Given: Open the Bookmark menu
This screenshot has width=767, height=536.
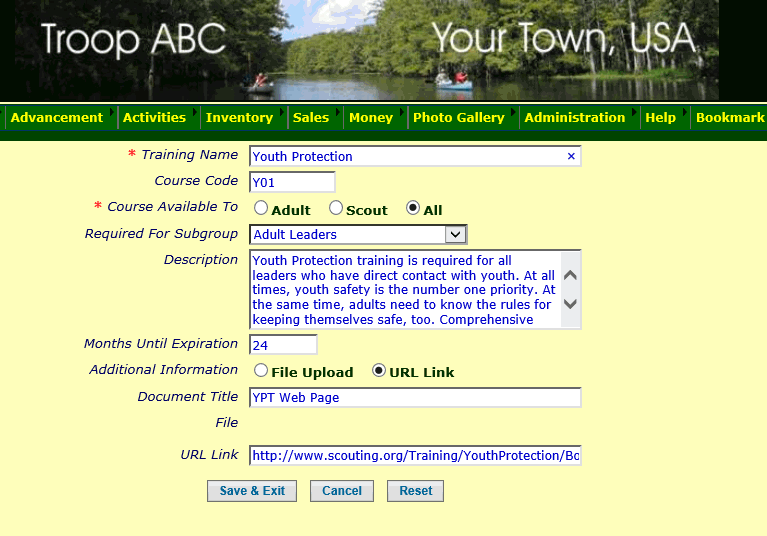Looking at the screenshot, I should tap(729, 117).
